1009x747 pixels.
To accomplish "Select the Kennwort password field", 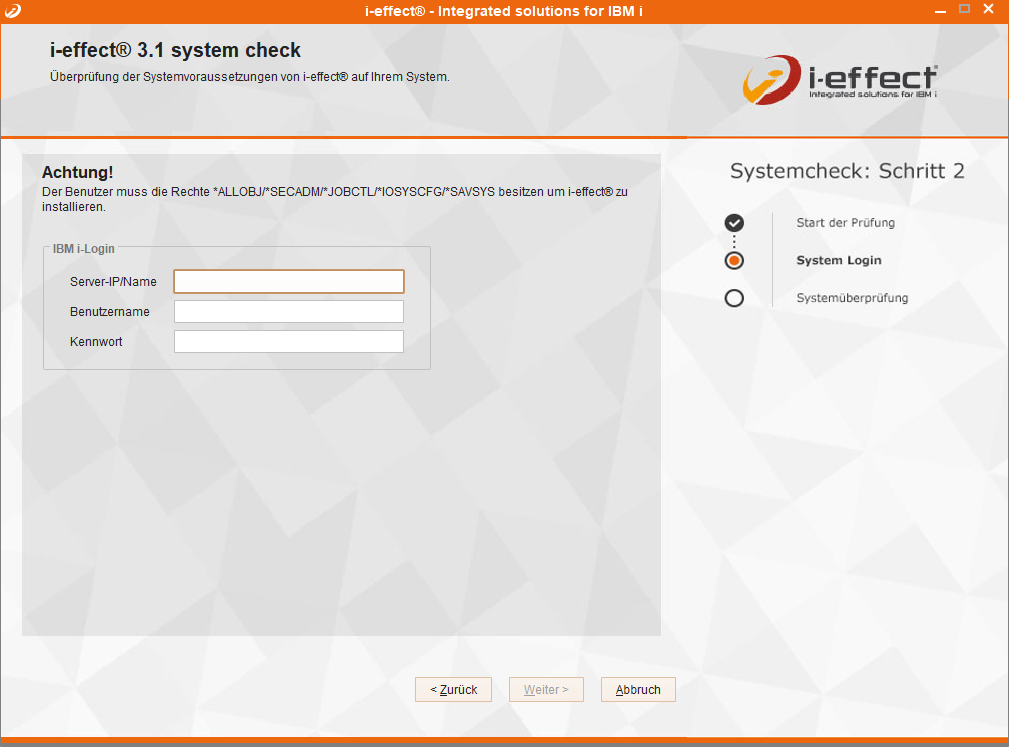I will coord(288,342).
